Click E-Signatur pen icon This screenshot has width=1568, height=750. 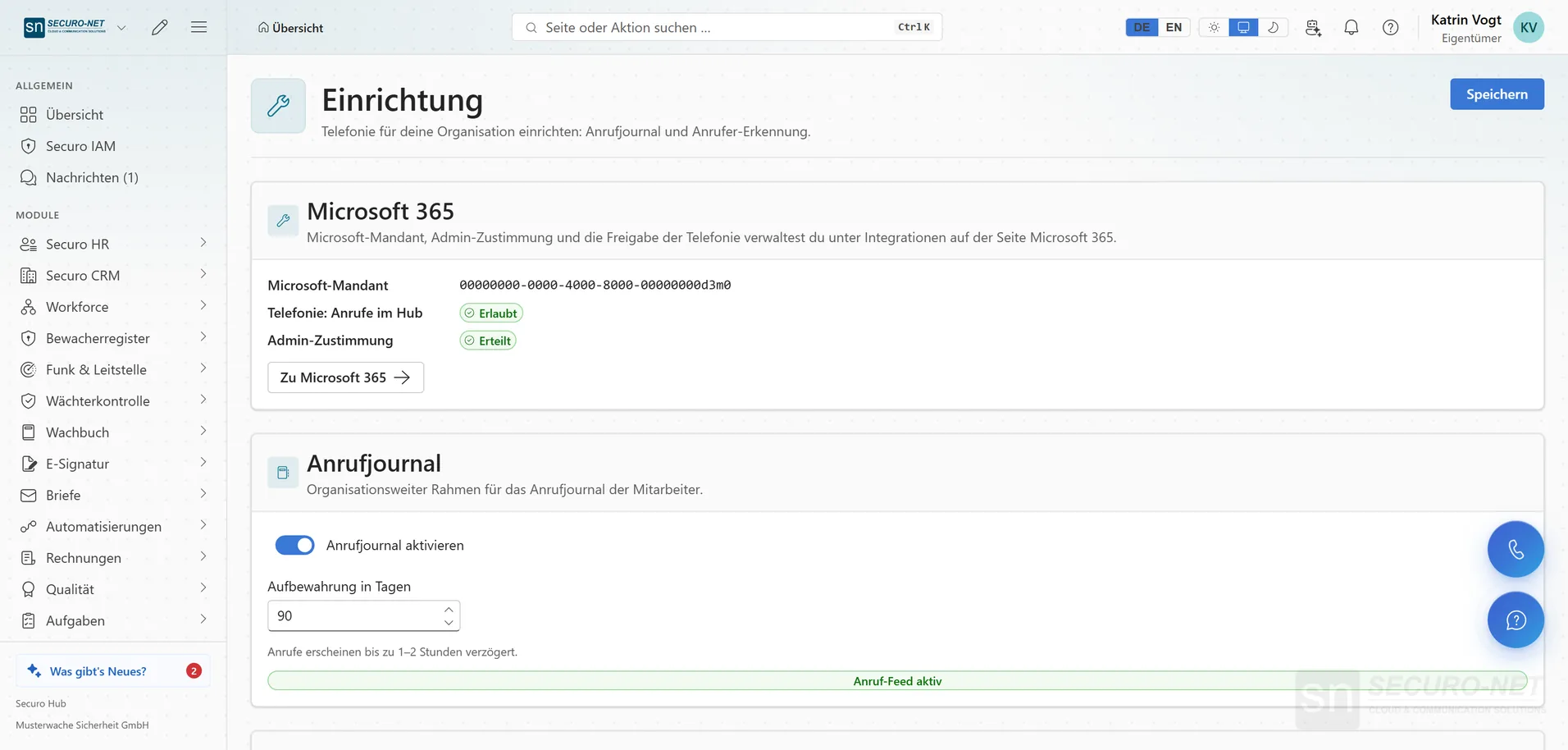pos(29,464)
